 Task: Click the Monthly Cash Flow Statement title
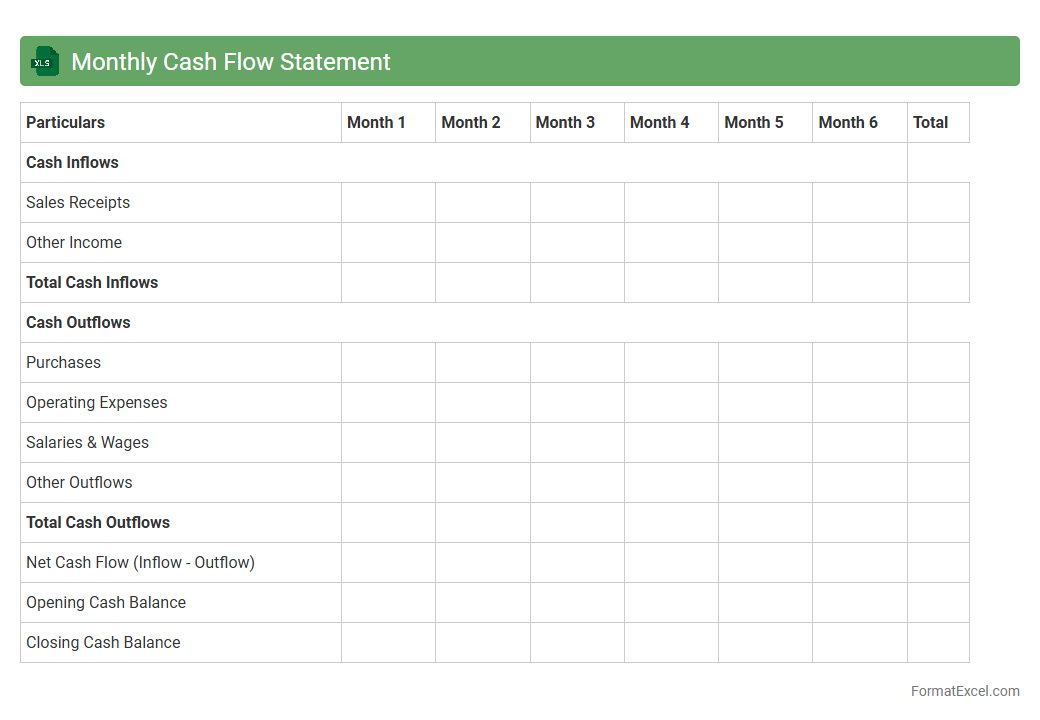[x=231, y=62]
